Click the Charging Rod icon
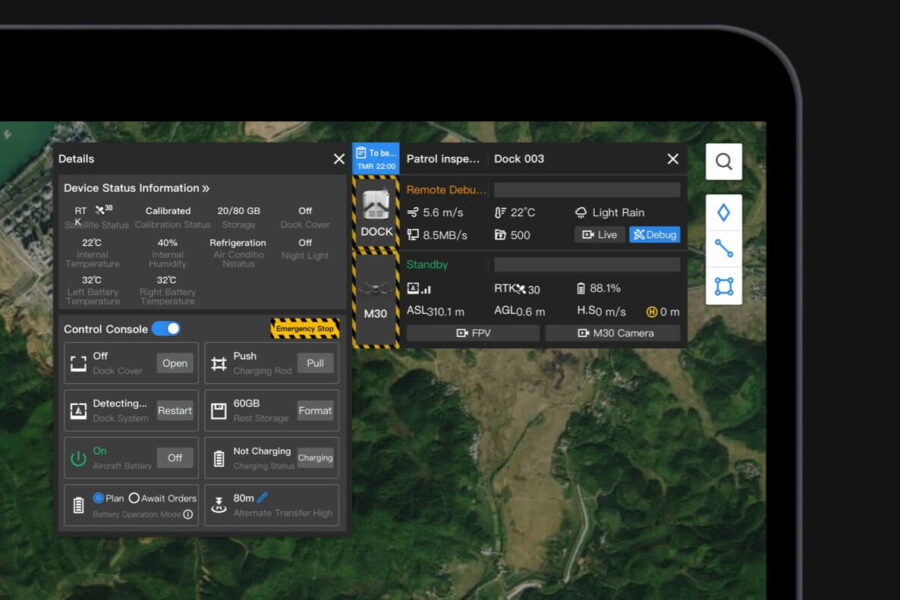Image resolution: width=900 pixels, height=600 pixels. click(219, 363)
